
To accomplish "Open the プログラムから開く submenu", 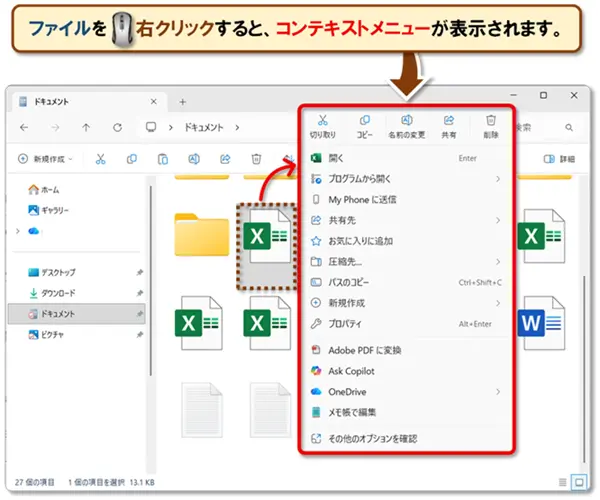I will pos(406,179).
